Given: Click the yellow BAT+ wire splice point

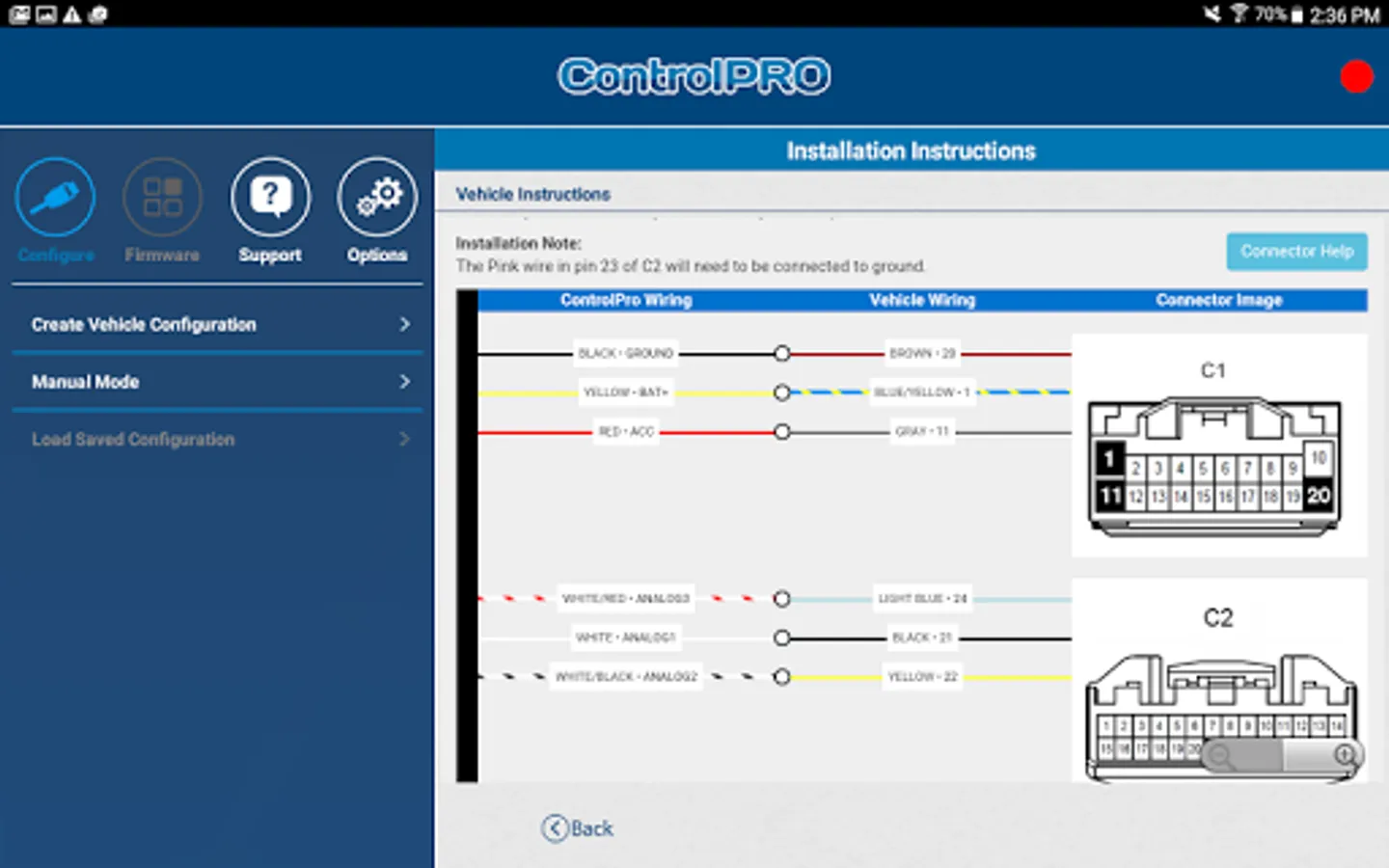Looking at the screenshot, I should [x=782, y=393].
